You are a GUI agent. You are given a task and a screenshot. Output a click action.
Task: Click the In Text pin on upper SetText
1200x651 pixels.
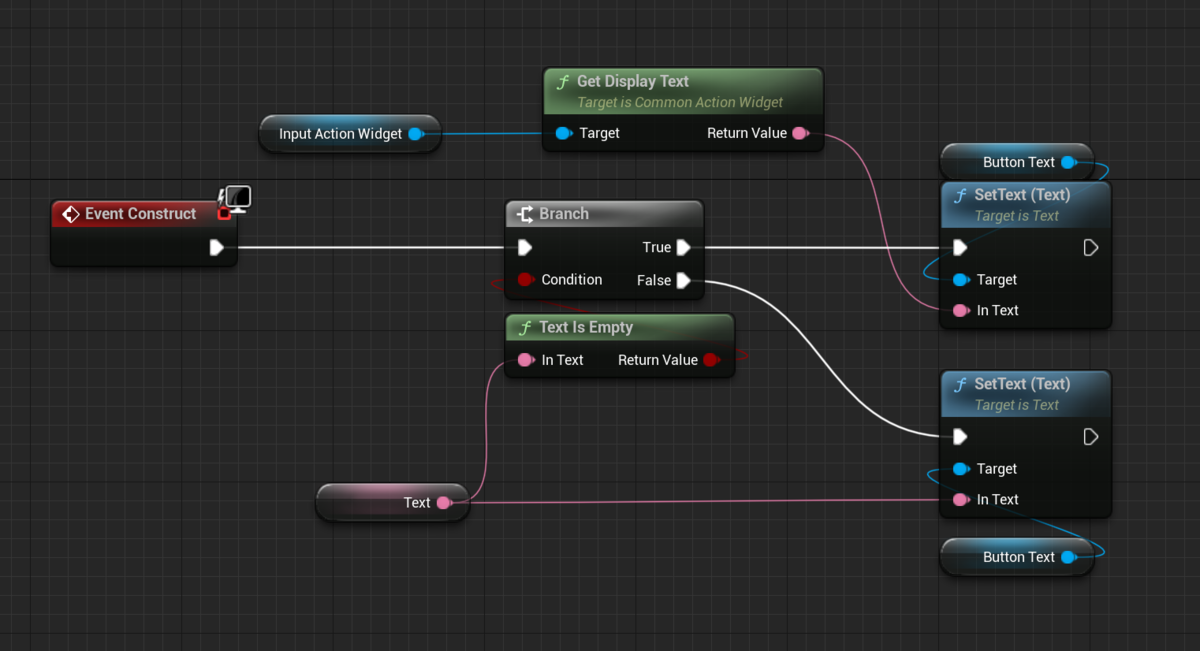962,310
